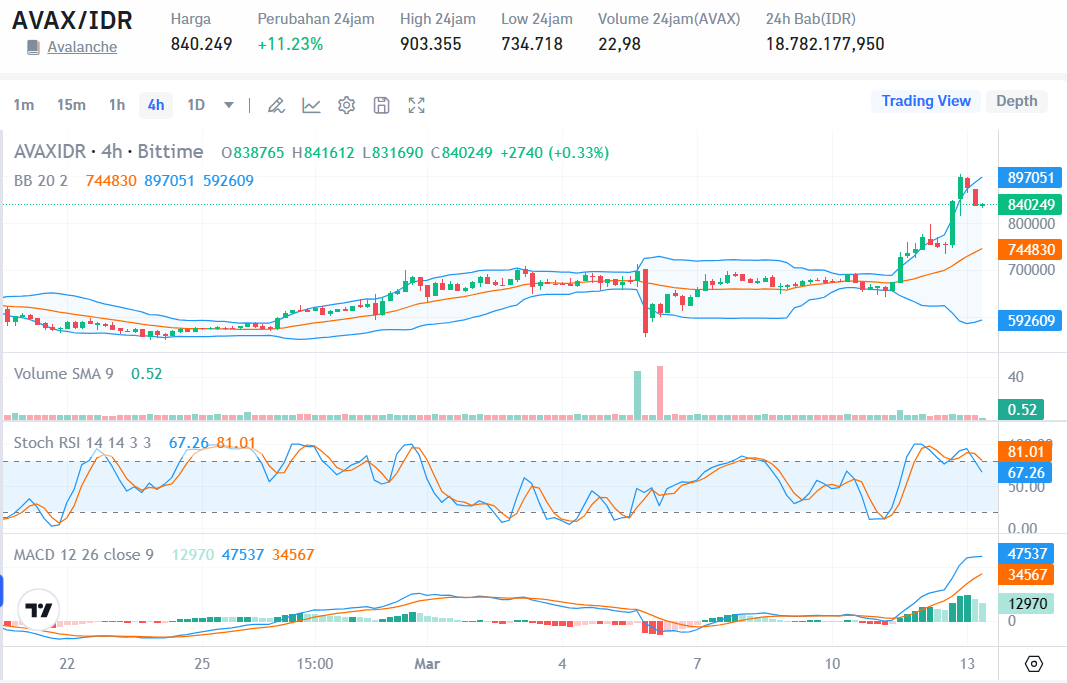Click the High 24jam value 903.355
Viewport: 1067px width, 683px height.
click(x=431, y=44)
